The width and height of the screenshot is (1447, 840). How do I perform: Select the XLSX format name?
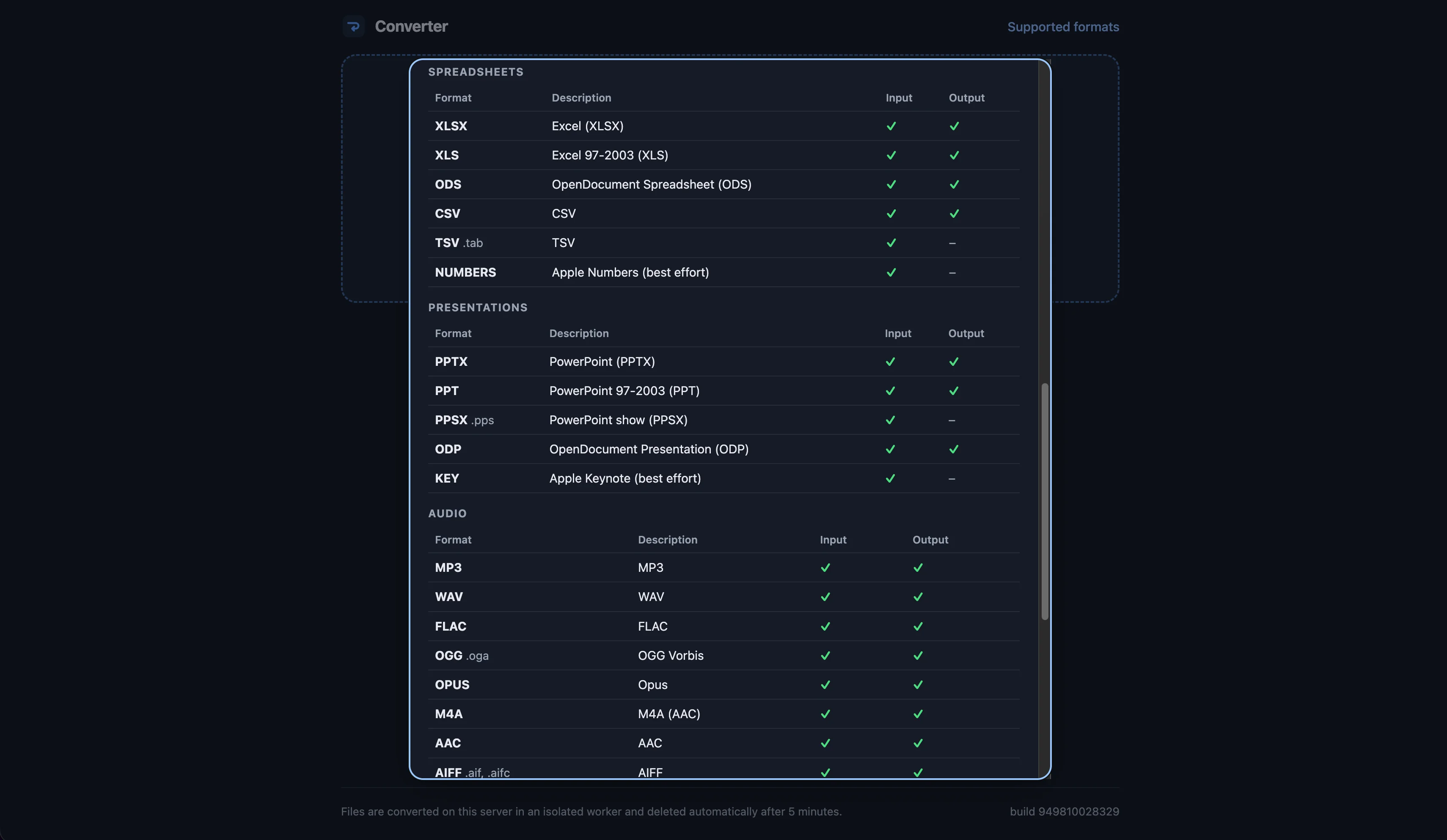click(451, 126)
